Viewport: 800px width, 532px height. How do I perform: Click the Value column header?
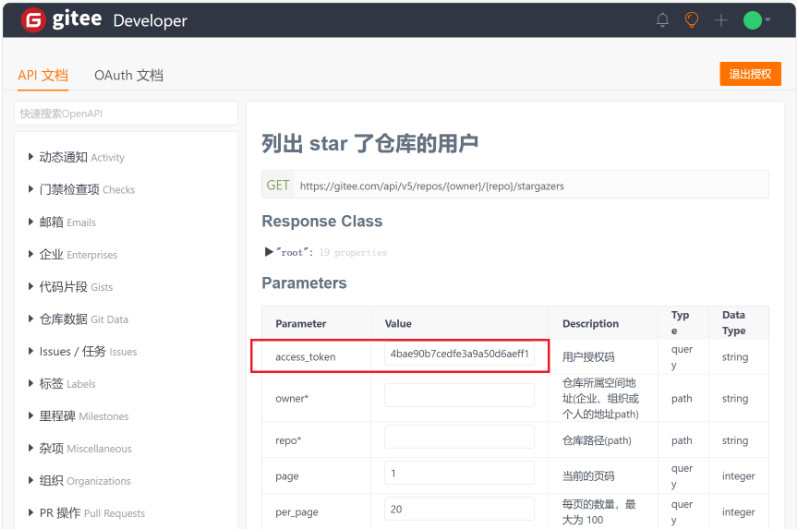[398, 323]
